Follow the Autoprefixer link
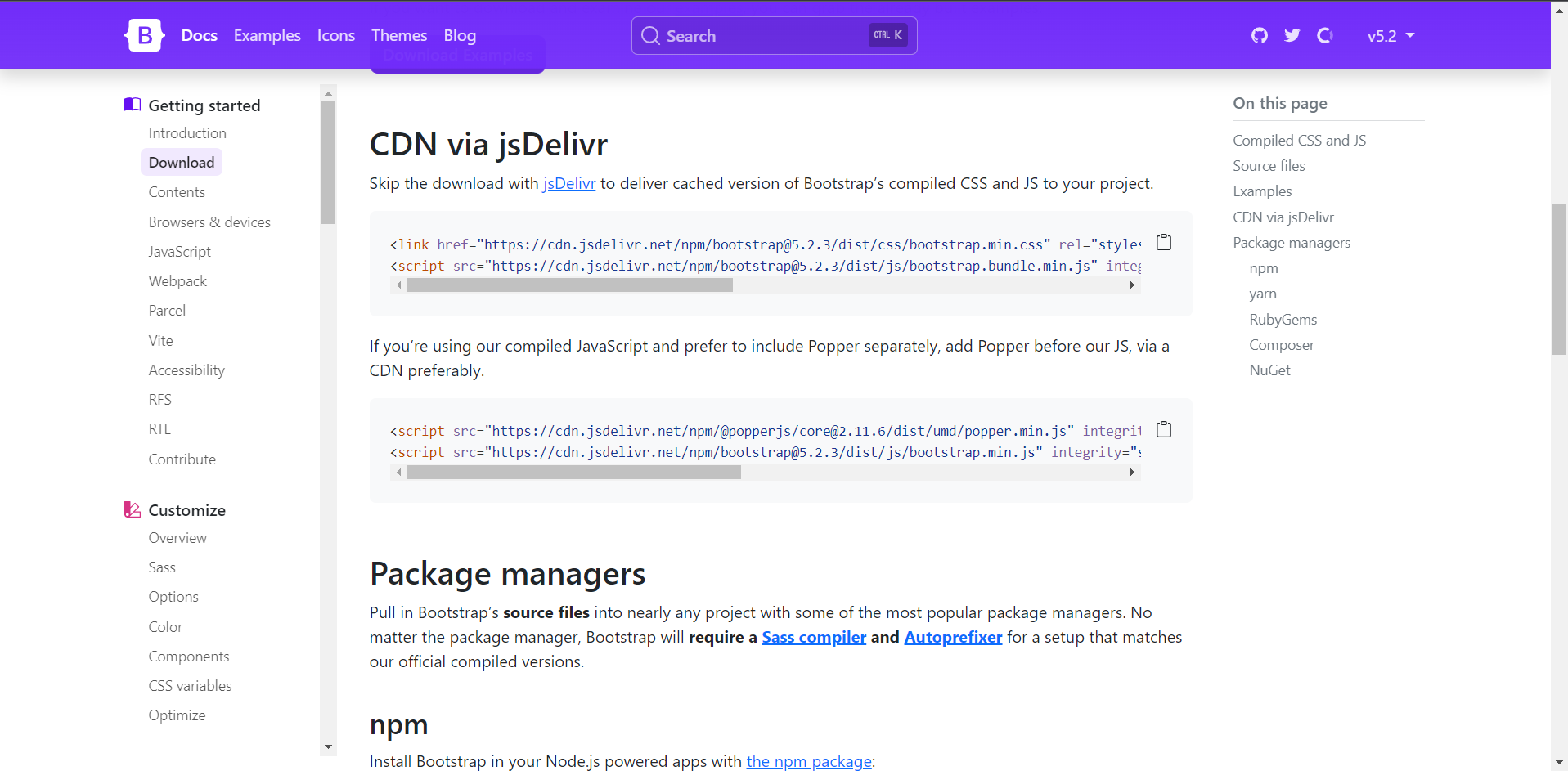The width and height of the screenshot is (1568, 771). coord(953,638)
